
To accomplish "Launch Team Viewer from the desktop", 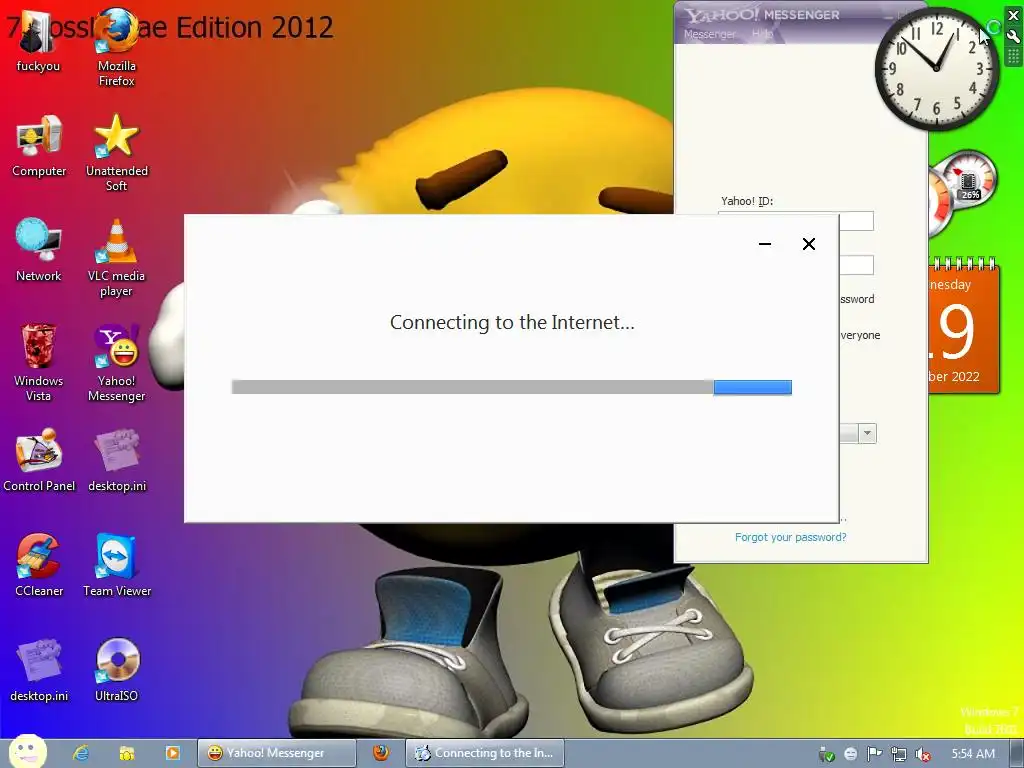I will [x=117, y=566].
